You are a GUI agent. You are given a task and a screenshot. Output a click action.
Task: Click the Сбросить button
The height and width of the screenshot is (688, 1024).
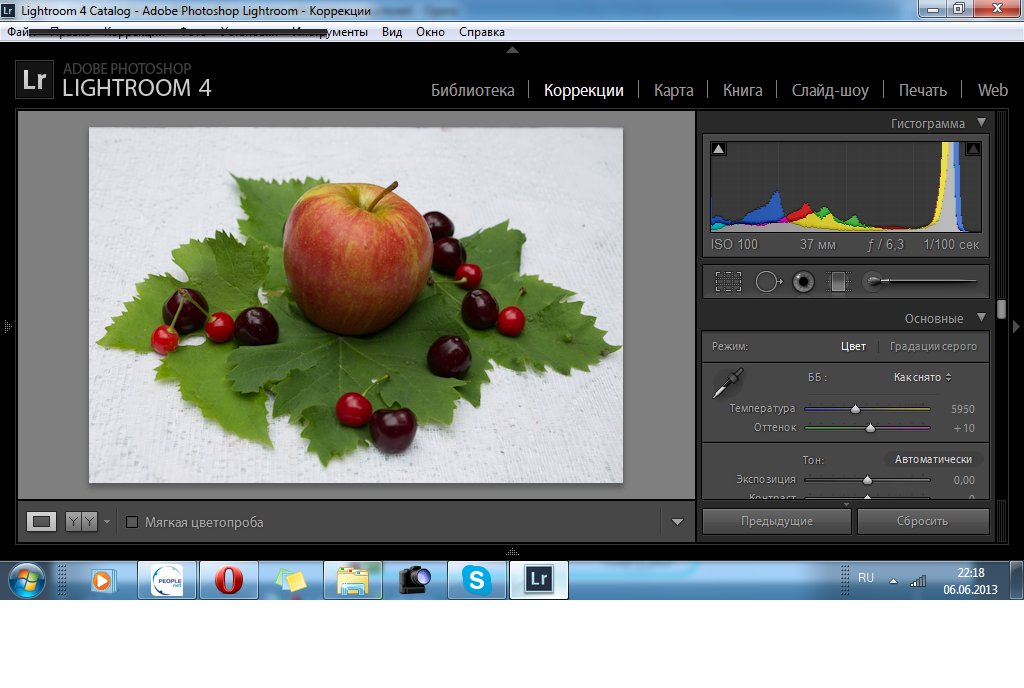coord(922,521)
